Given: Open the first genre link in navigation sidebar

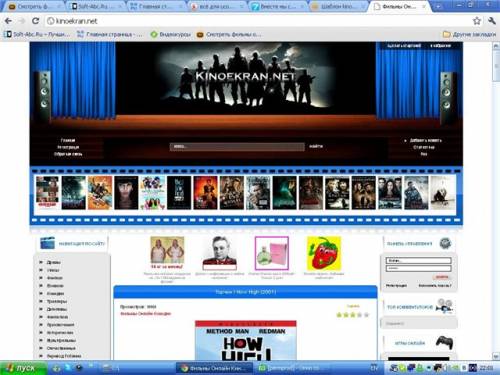Looking at the screenshot, I should (53, 262).
